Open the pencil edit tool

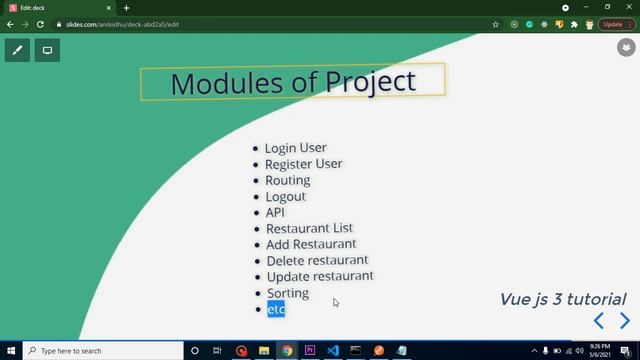pyautogui.click(x=17, y=50)
